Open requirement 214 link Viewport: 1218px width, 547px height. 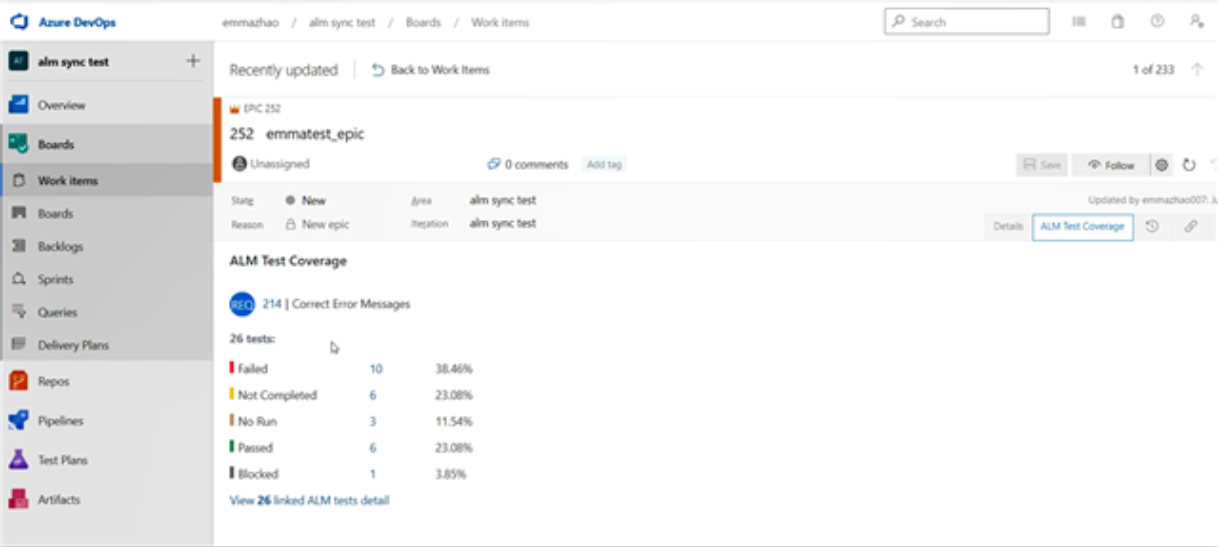pyautogui.click(x=272, y=304)
